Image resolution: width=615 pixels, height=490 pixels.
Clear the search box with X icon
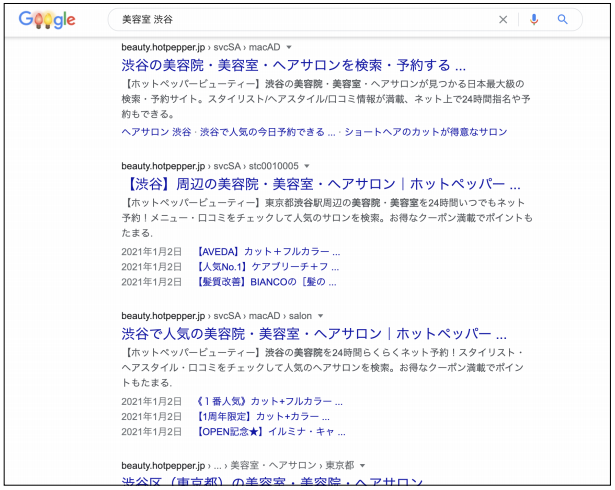tap(503, 20)
